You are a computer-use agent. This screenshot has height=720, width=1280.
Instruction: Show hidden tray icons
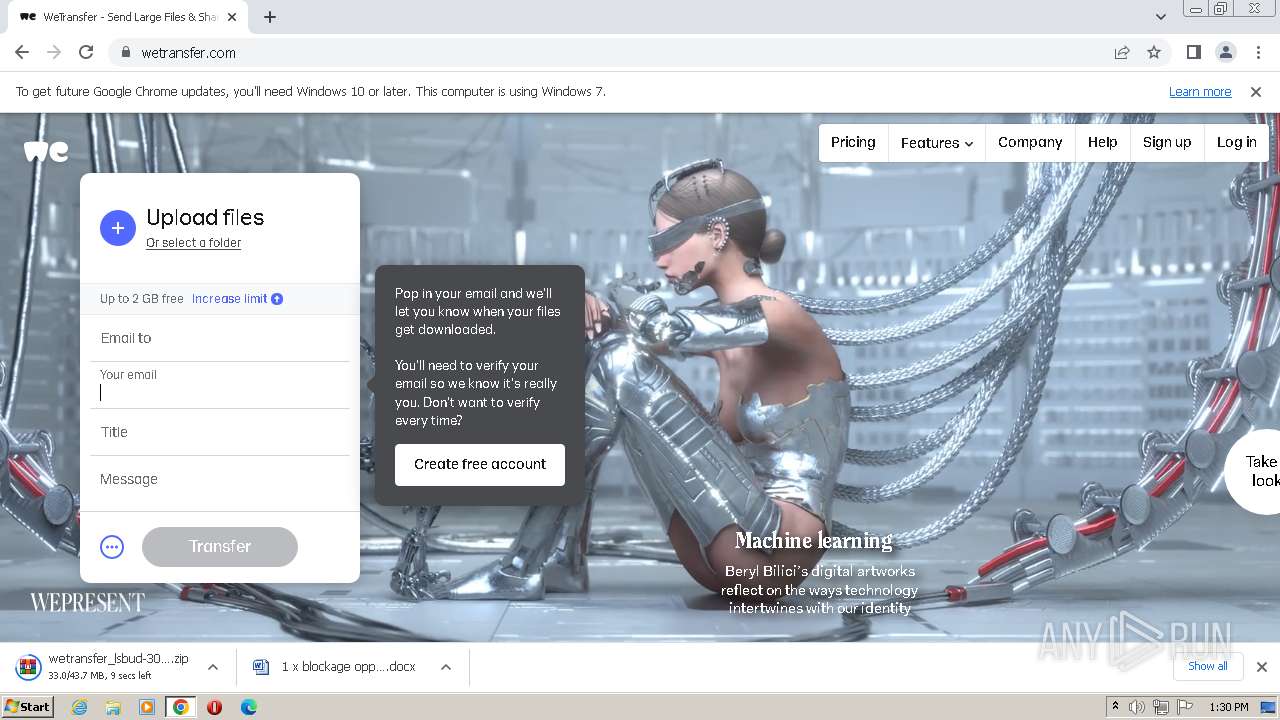pyautogui.click(x=1115, y=707)
